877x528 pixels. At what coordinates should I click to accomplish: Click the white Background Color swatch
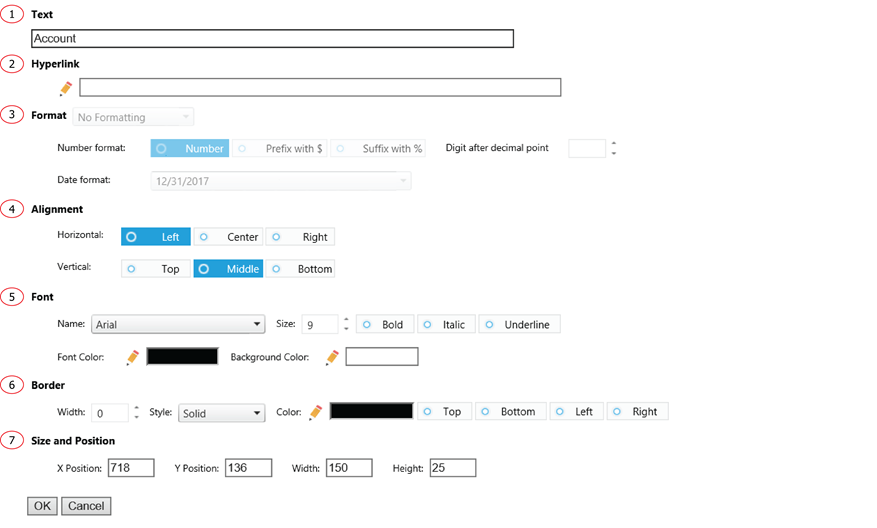(x=382, y=356)
